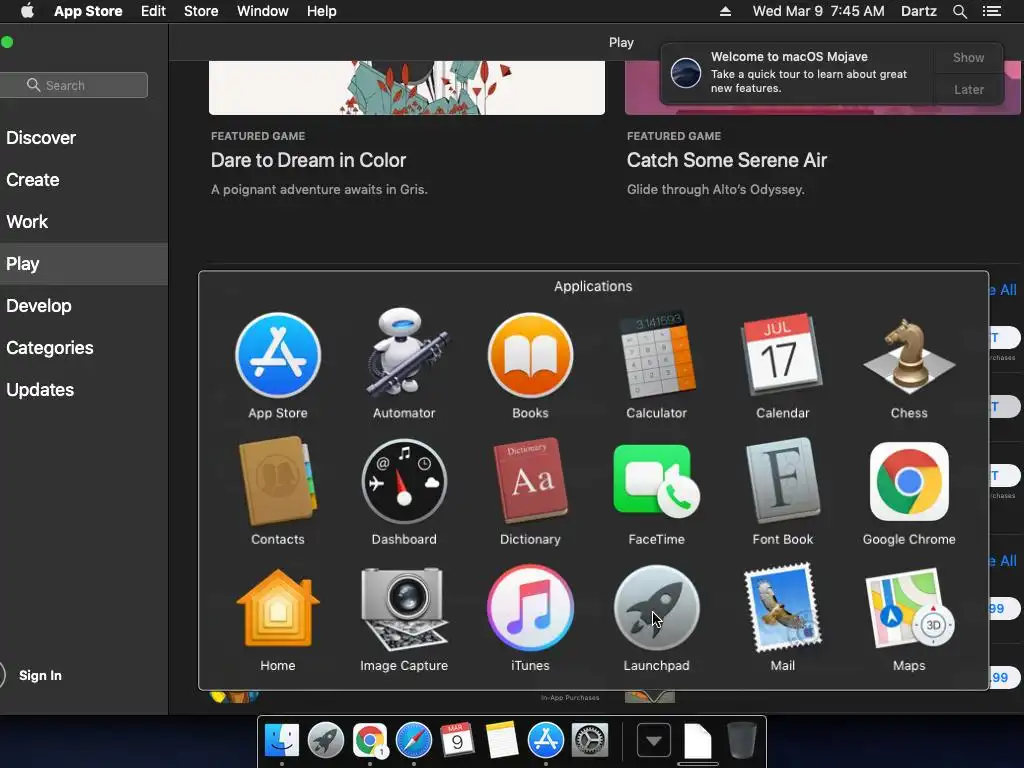Select Create in the sidebar

33,180
